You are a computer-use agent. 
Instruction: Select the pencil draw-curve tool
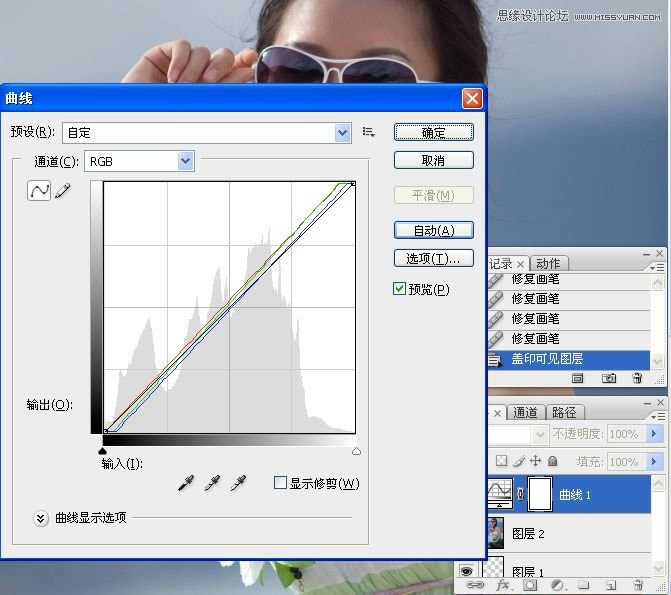coord(63,190)
